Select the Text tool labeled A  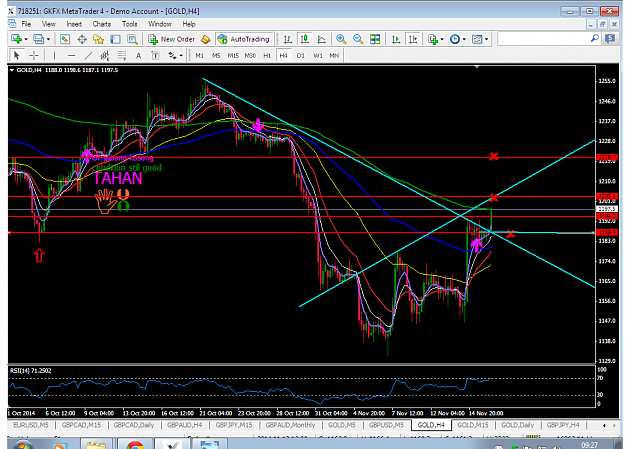[x=138, y=55]
